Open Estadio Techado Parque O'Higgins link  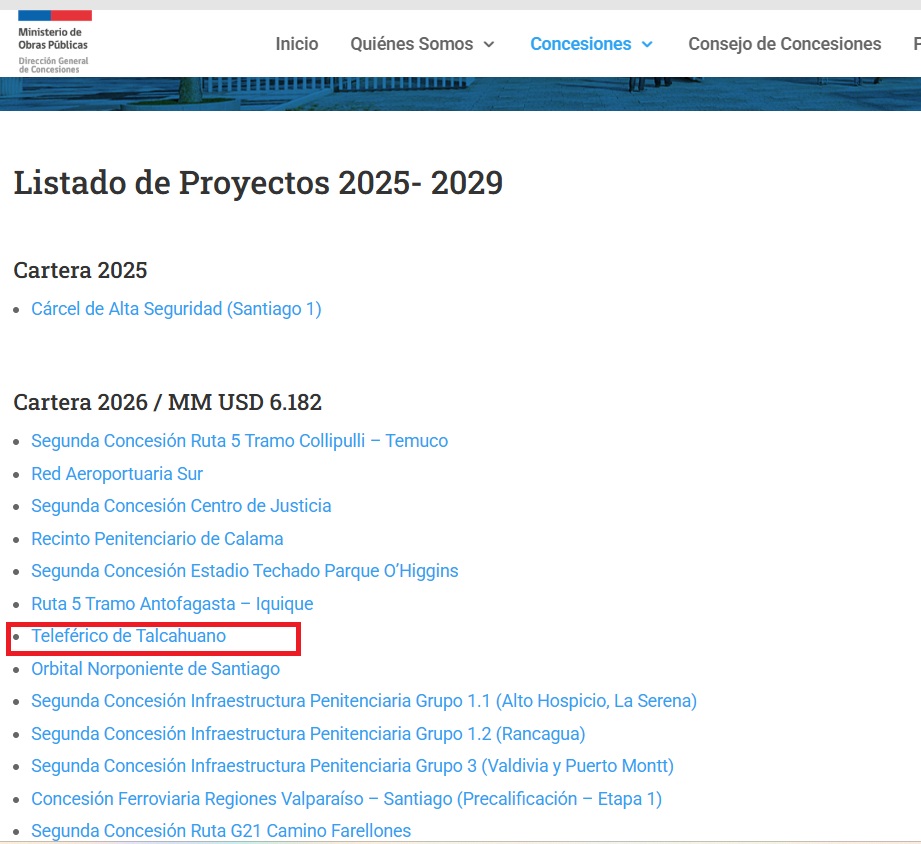(x=244, y=571)
